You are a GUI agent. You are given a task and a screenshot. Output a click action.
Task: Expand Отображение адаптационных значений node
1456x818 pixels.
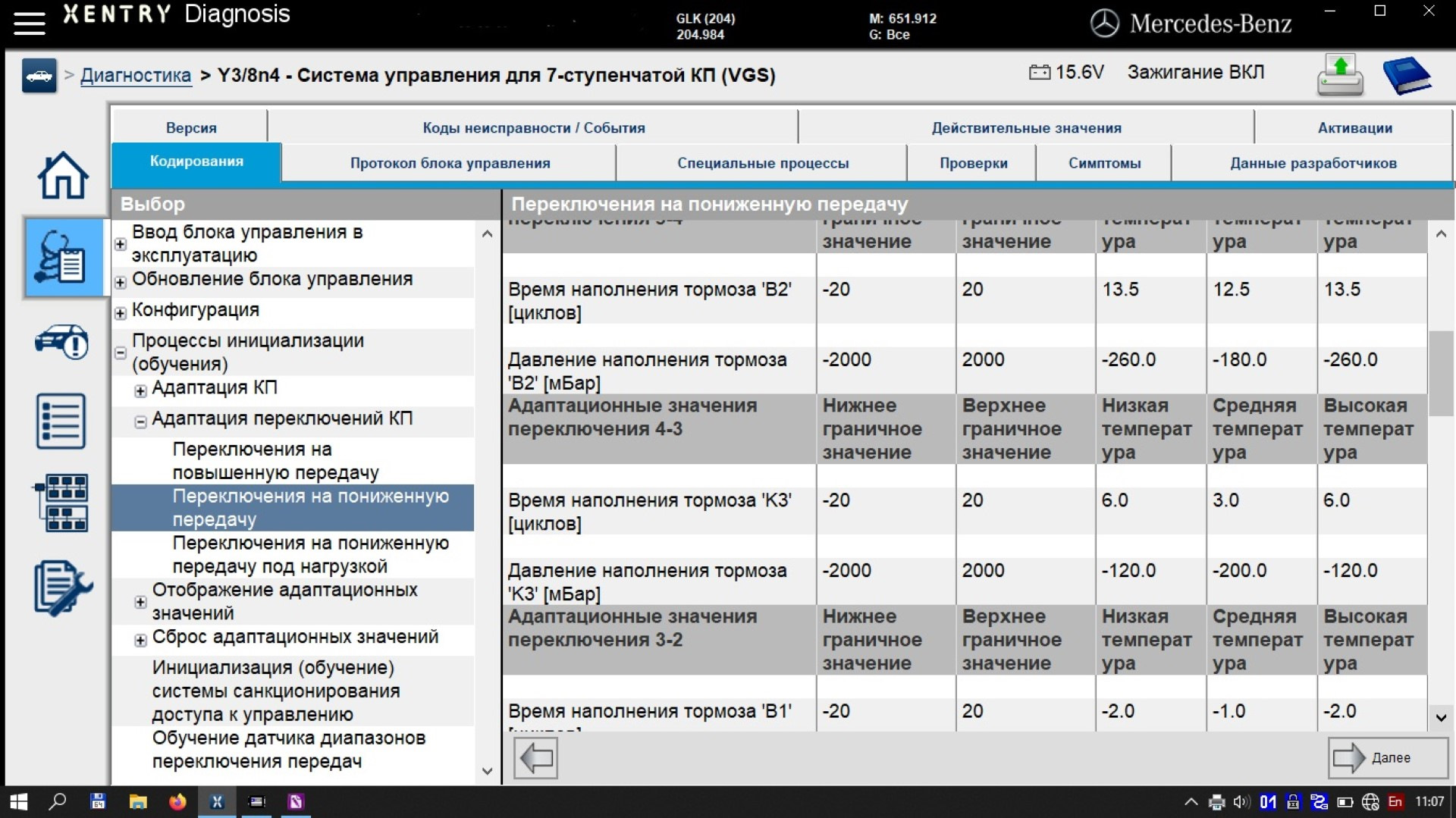pyautogui.click(x=140, y=602)
